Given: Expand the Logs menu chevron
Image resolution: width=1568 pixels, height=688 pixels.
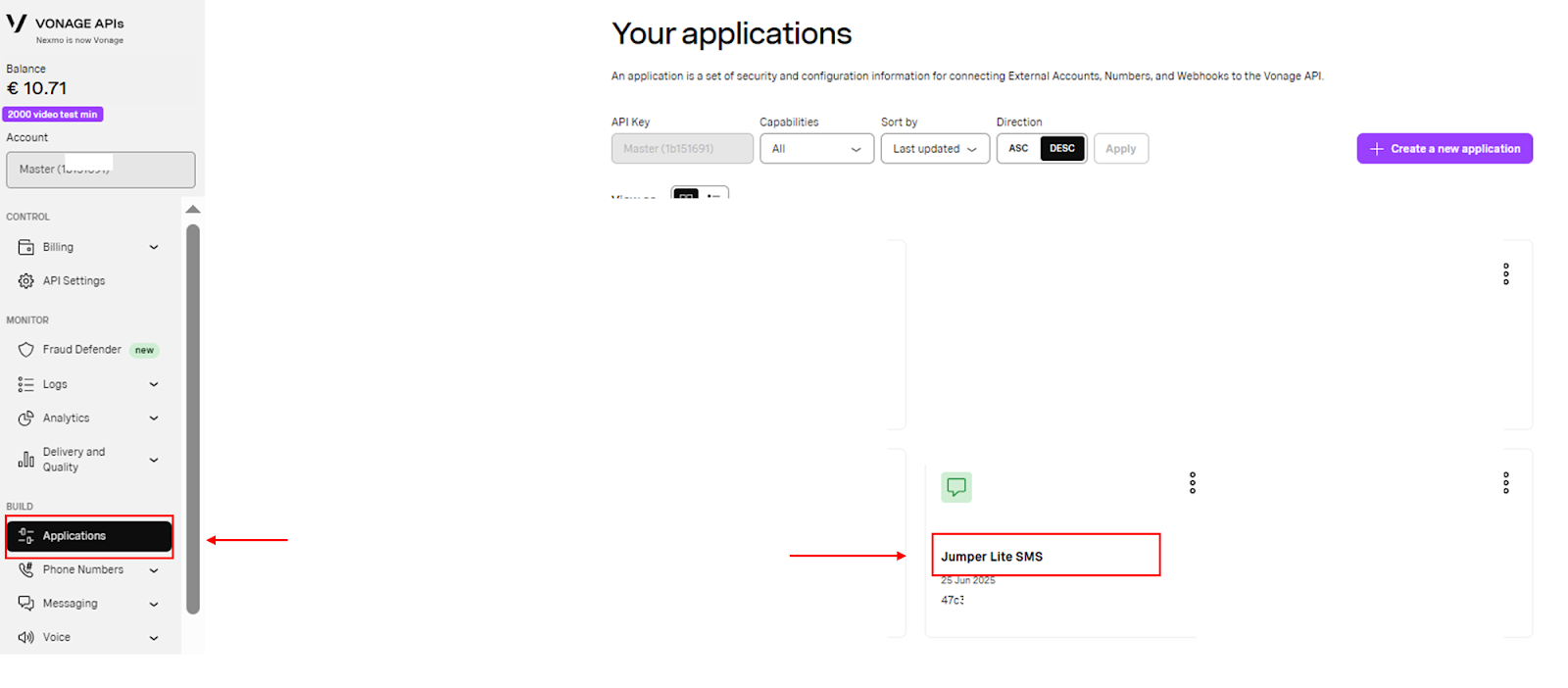Looking at the screenshot, I should tap(154, 384).
